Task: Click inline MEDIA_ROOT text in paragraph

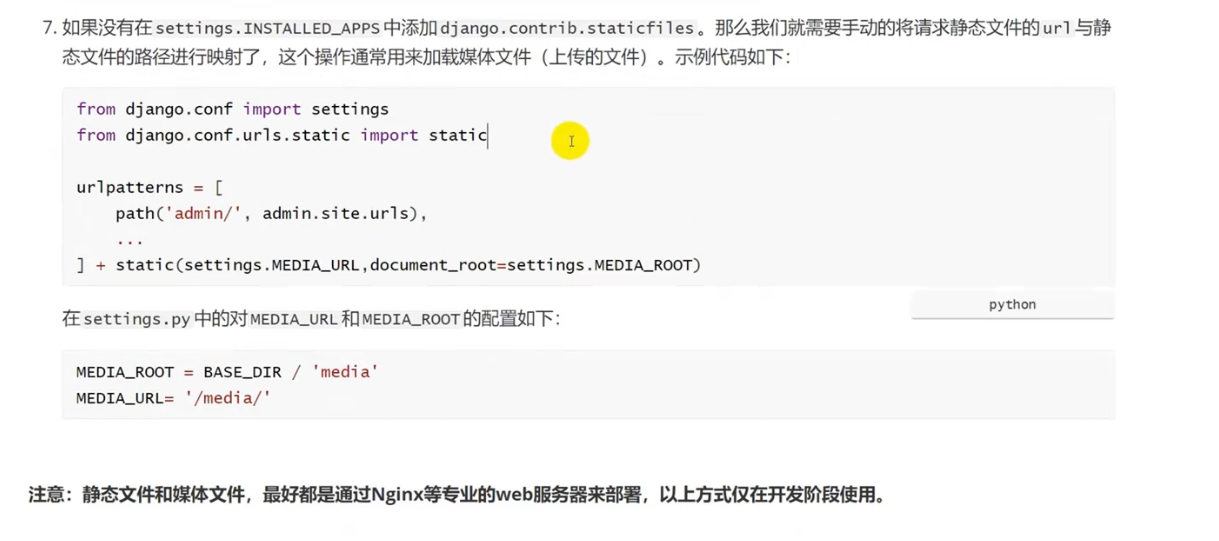Action: click(x=411, y=320)
